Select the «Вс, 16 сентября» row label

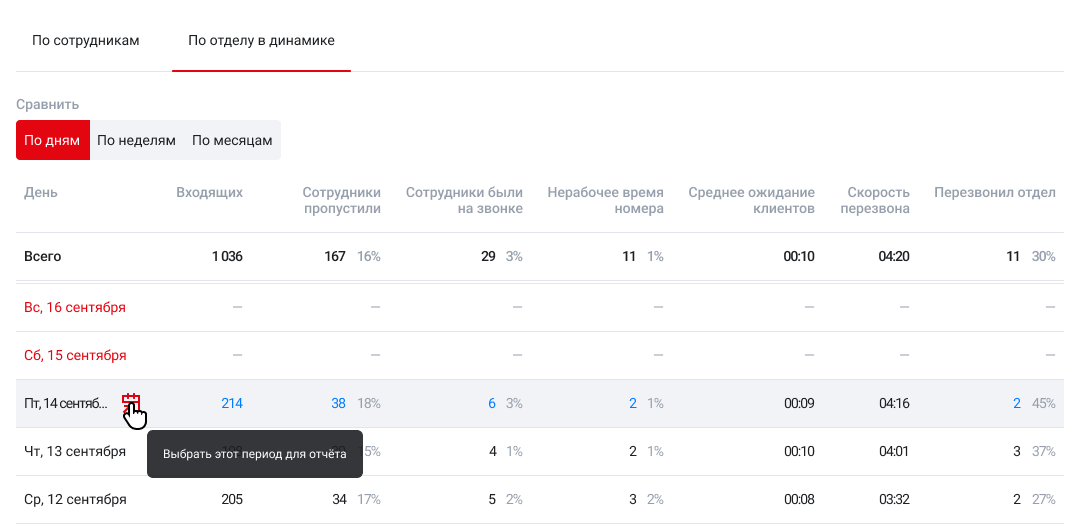click(x=75, y=307)
